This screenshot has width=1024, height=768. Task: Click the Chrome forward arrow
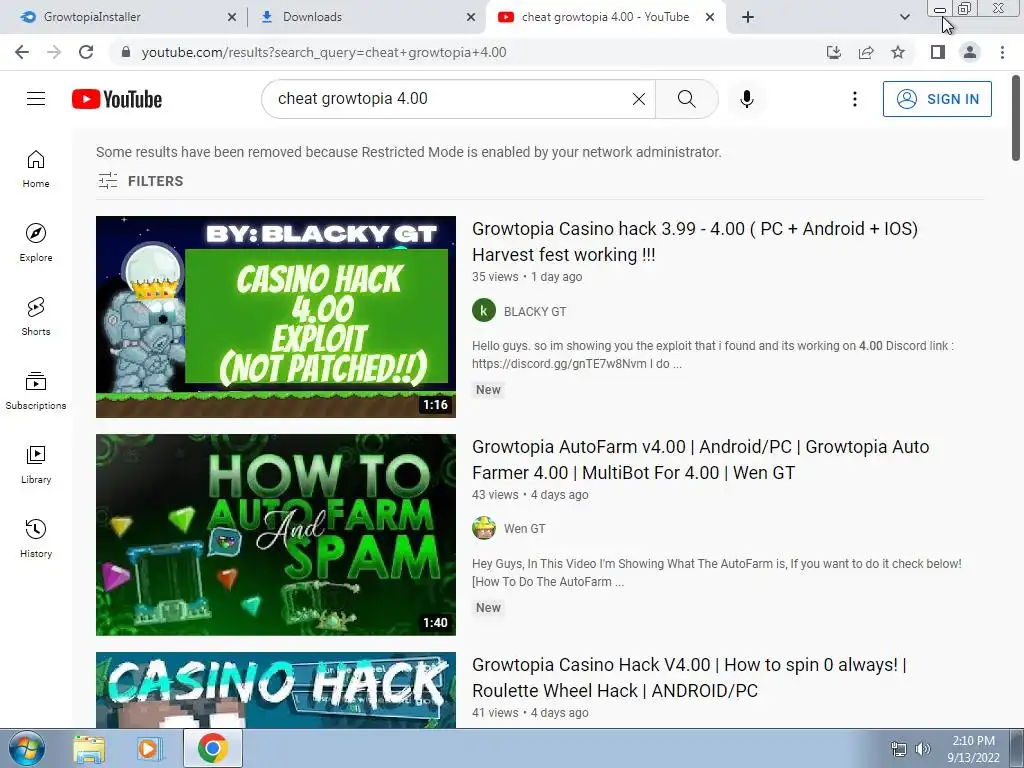tap(54, 52)
